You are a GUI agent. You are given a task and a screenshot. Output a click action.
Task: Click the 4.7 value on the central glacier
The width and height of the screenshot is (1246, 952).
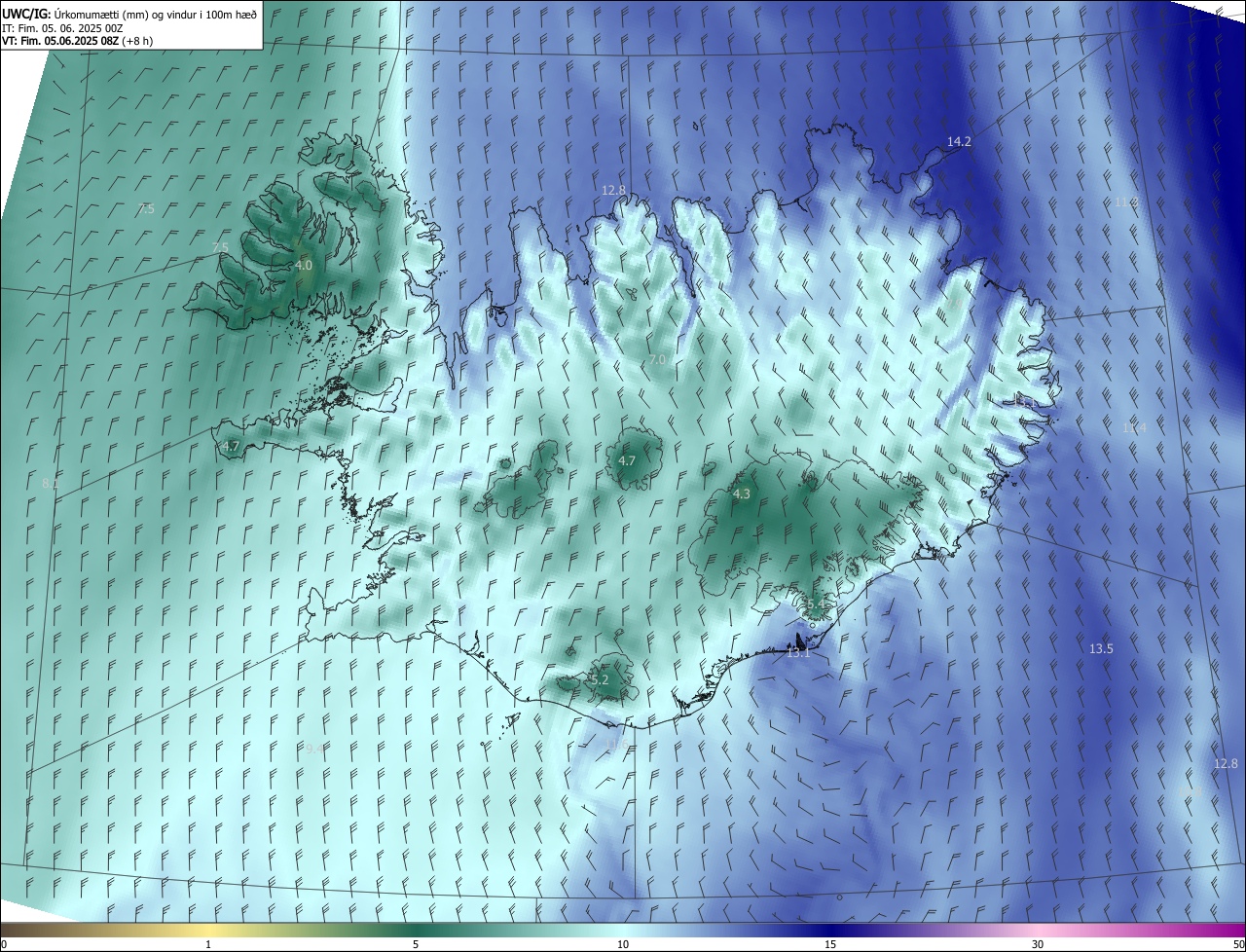coord(627,461)
